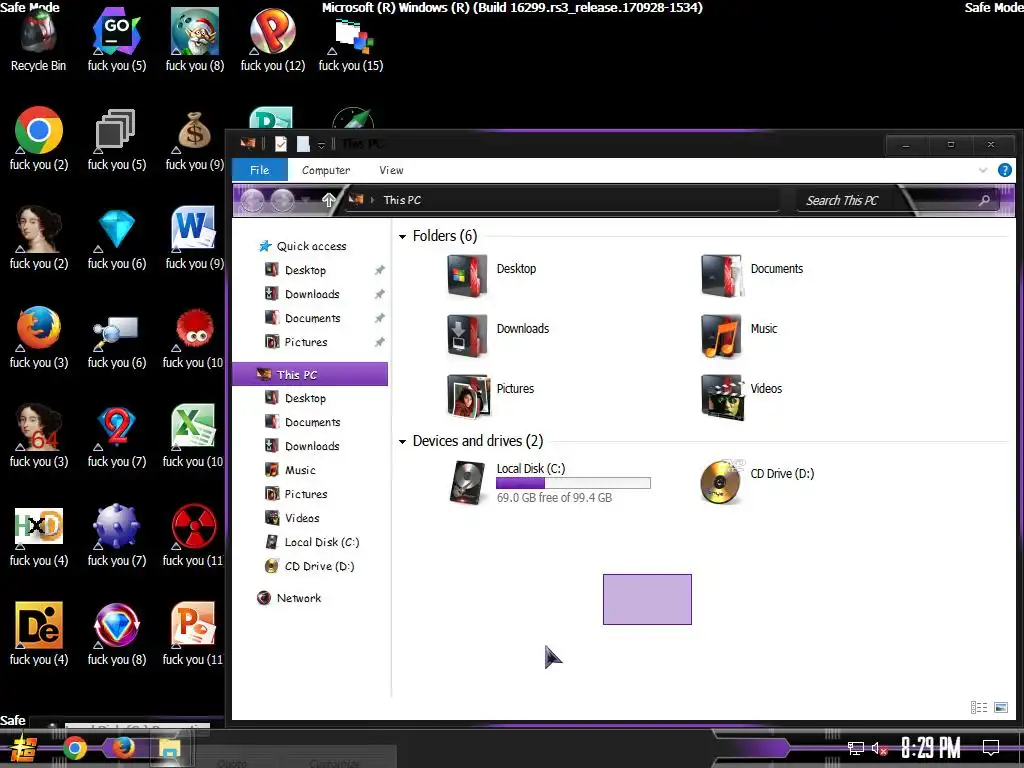This screenshot has height=768, width=1024.
Task: Select the Santa character desktop shortcut
Action: click(194, 40)
